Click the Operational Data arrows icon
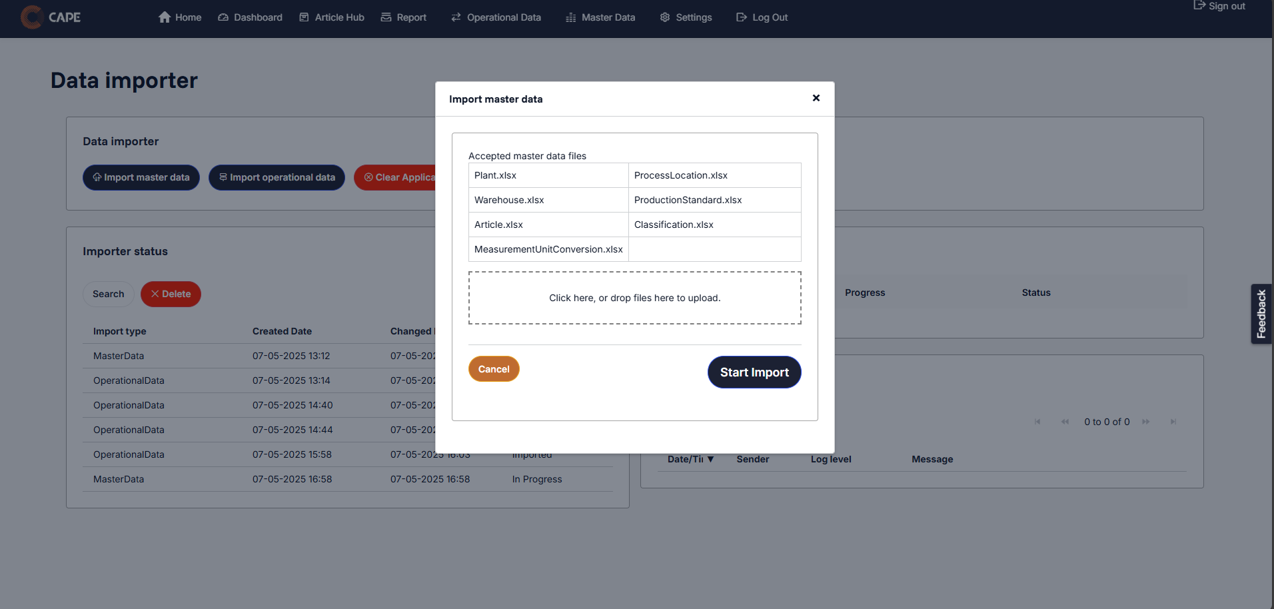 click(455, 17)
